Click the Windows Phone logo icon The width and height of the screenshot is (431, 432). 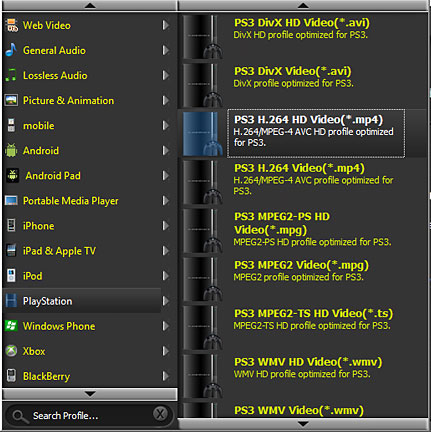coord(11,326)
